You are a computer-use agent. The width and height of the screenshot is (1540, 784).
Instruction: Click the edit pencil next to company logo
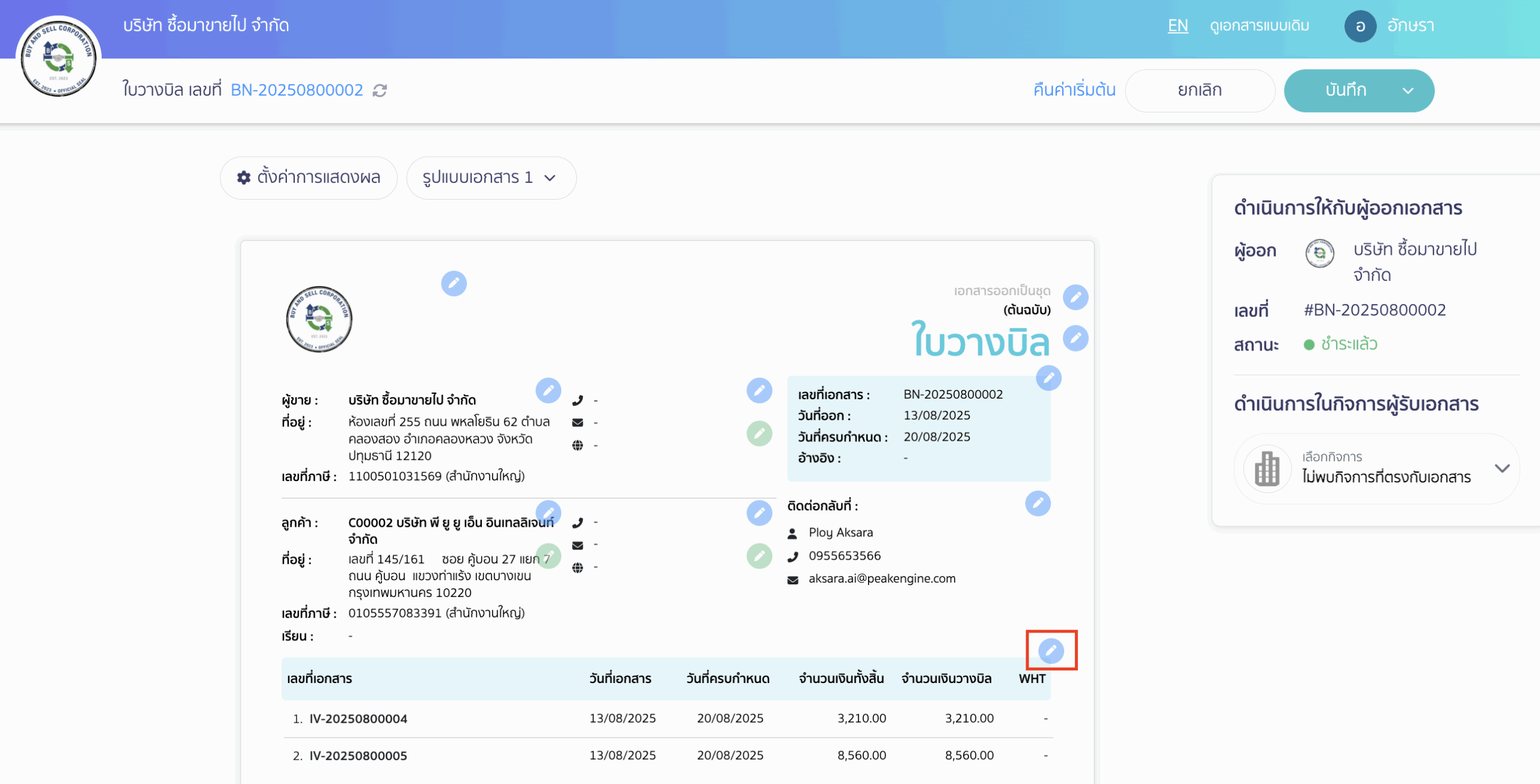[454, 283]
